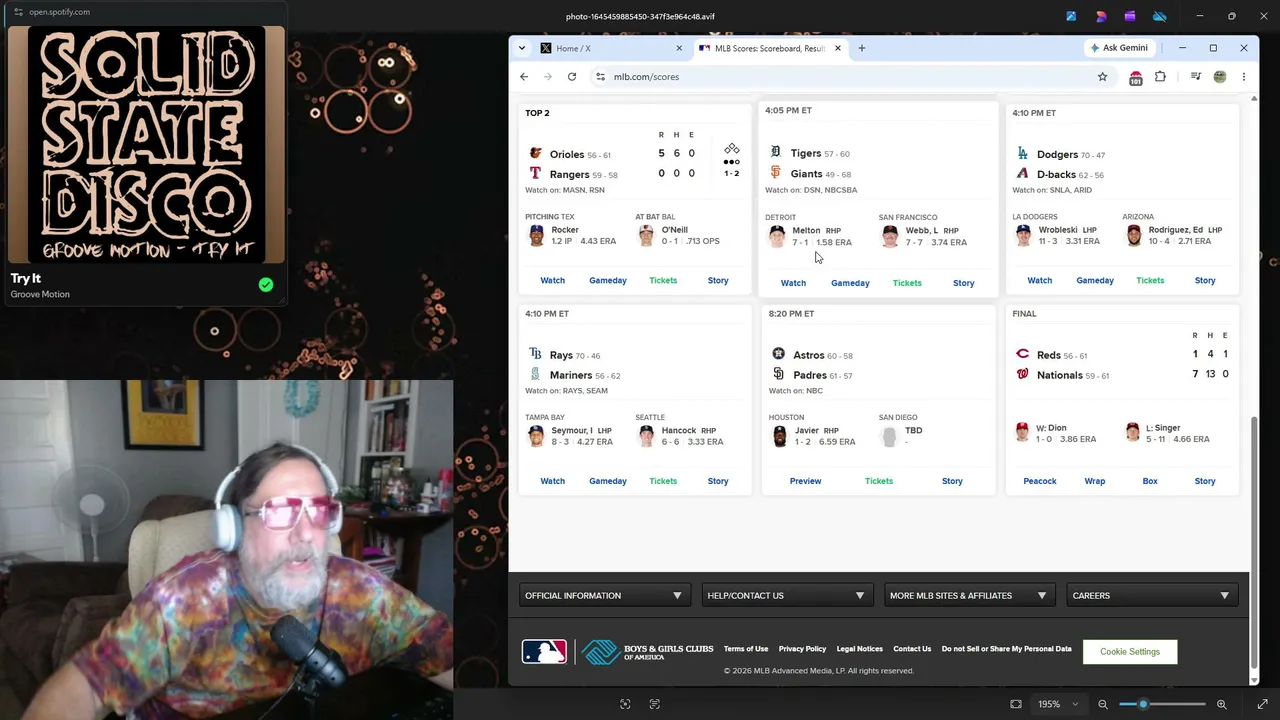The height and width of the screenshot is (720, 1280).
Task: Bookmark this page with the star icon
Action: coord(1103,77)
